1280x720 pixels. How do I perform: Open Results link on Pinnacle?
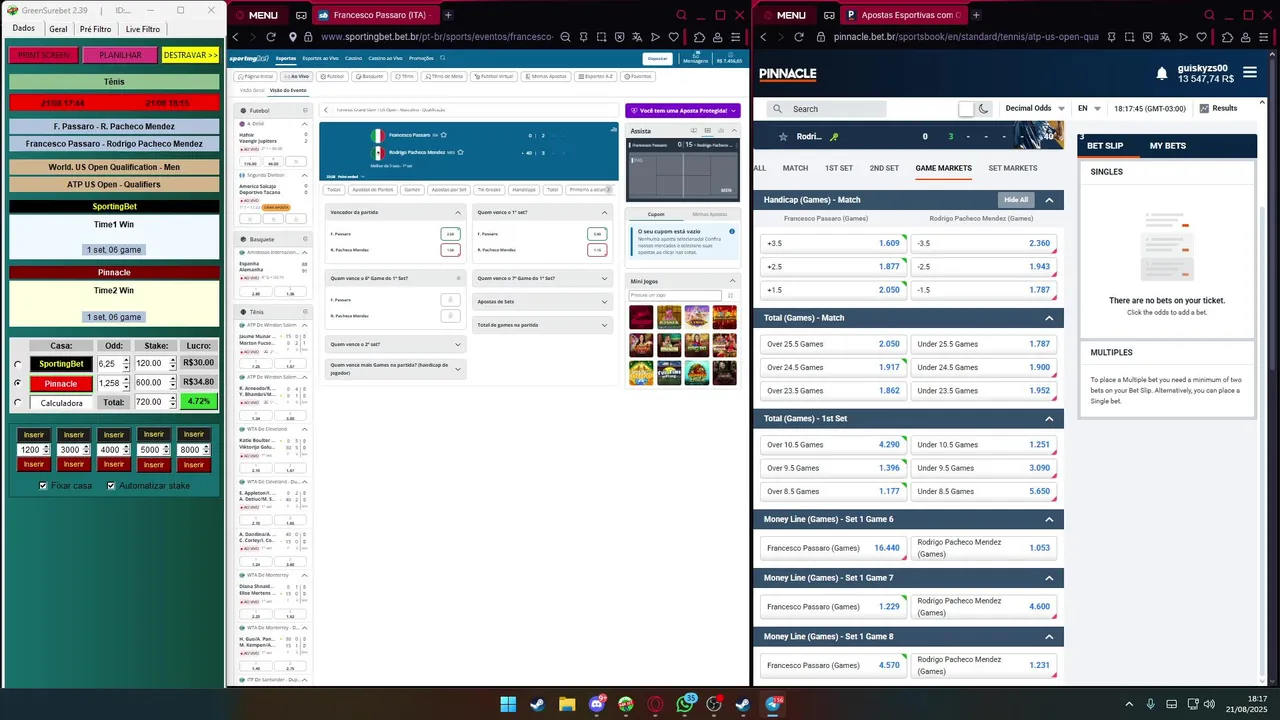(1218, 108)
